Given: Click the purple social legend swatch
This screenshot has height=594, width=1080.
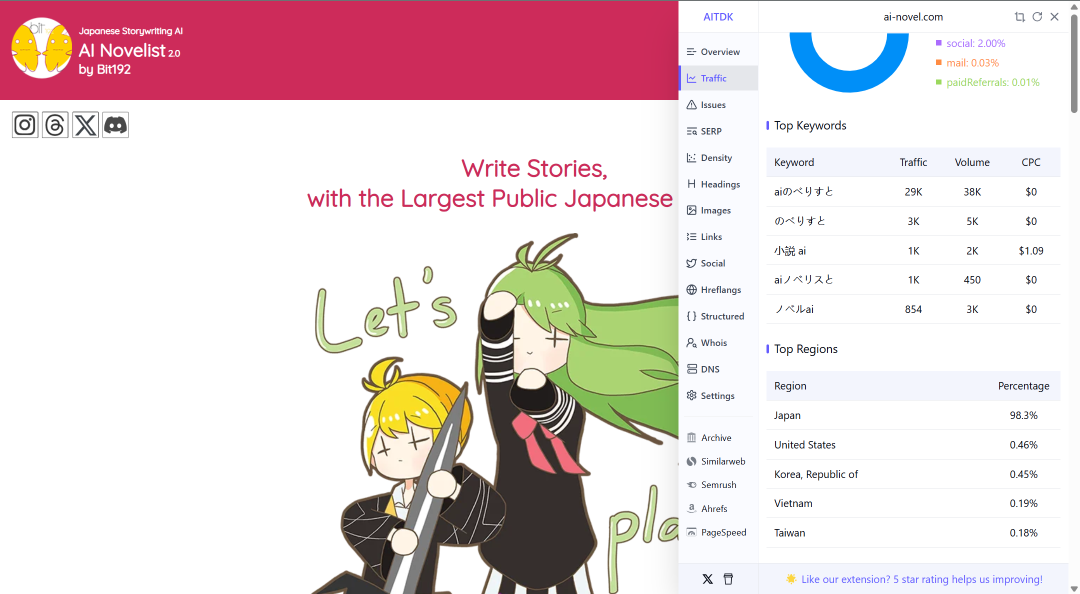Looking at the screenshot, I should click(938, 43).
